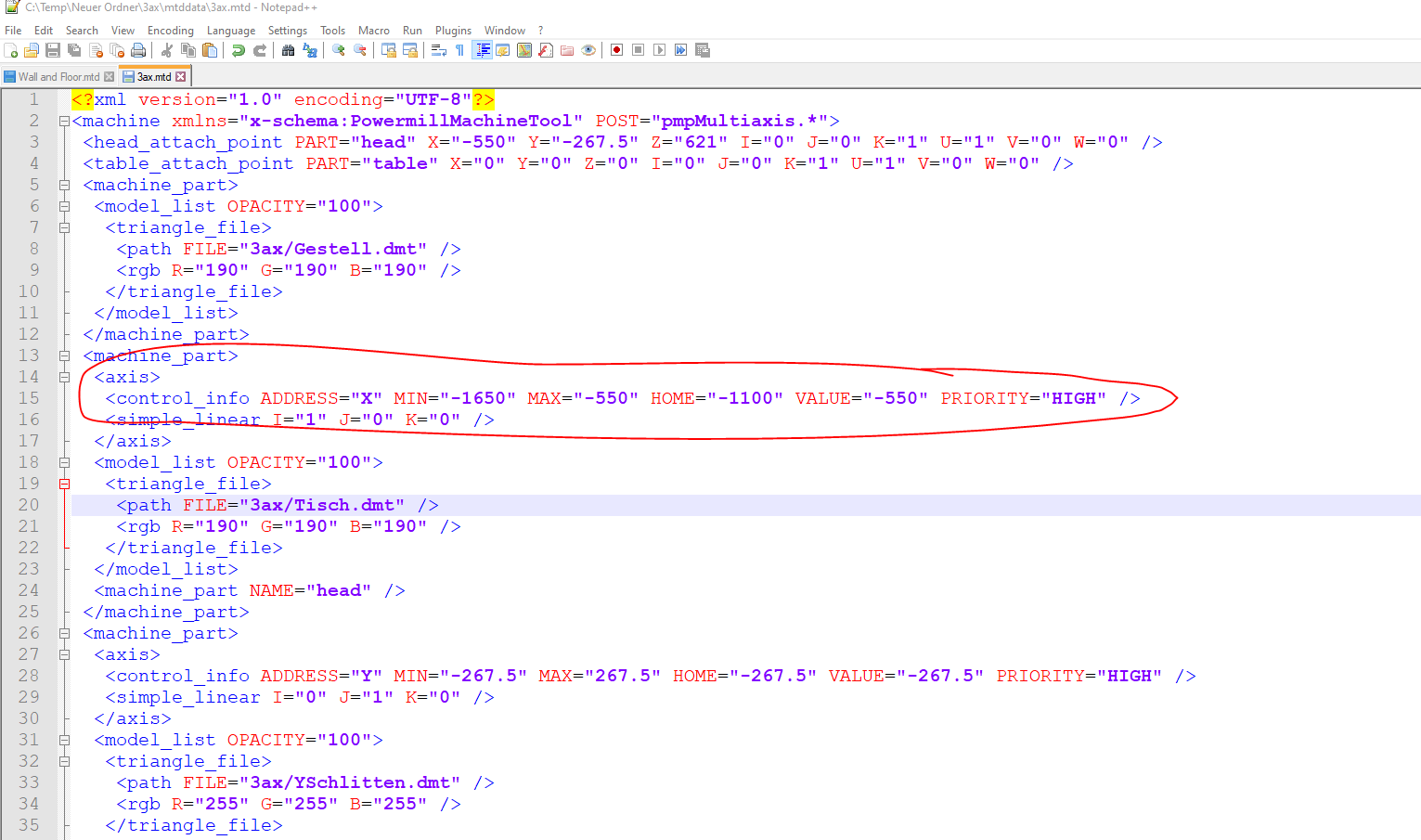1421x840 pixels.
Task: Collapse the machine tag fold on line 2
Action: click(x=64, y=121)
